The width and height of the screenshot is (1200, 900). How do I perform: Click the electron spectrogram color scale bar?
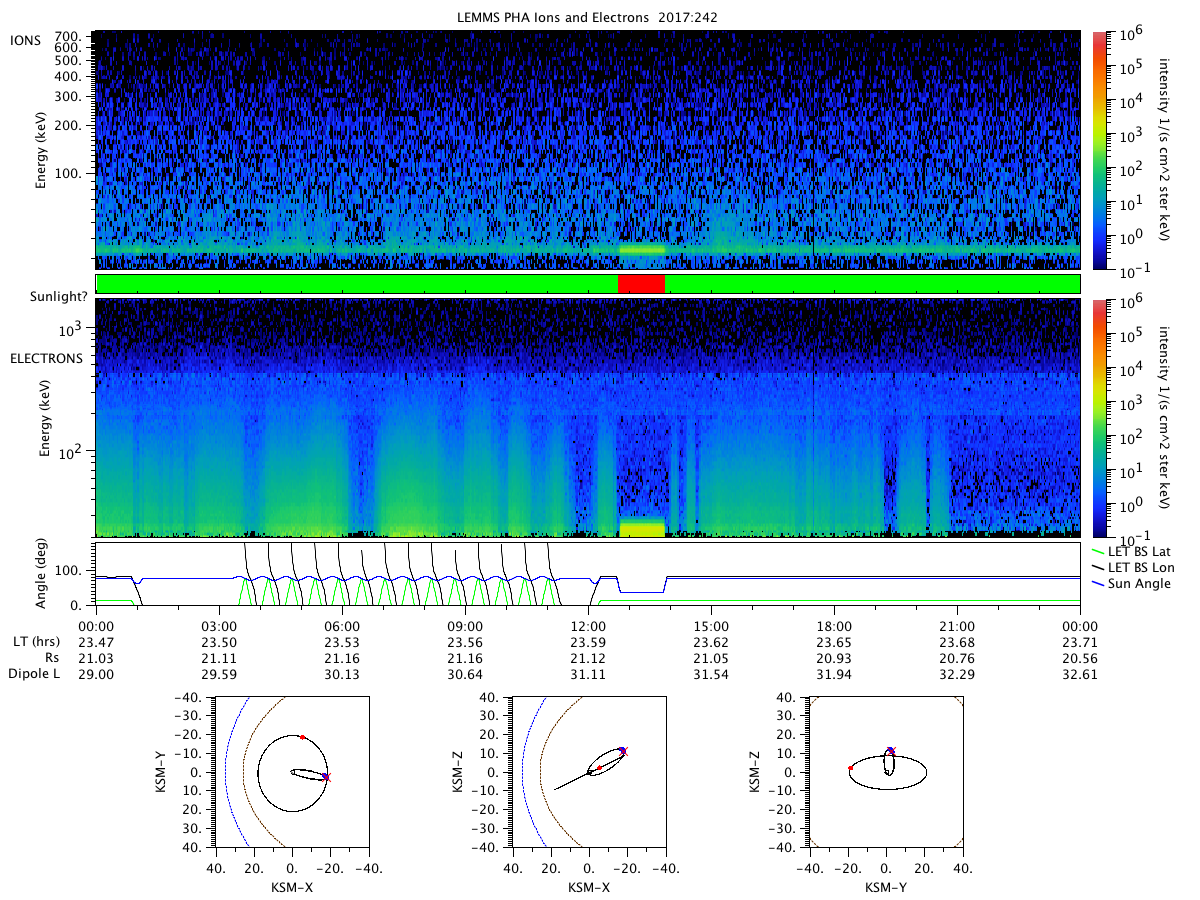(1099, 418)
